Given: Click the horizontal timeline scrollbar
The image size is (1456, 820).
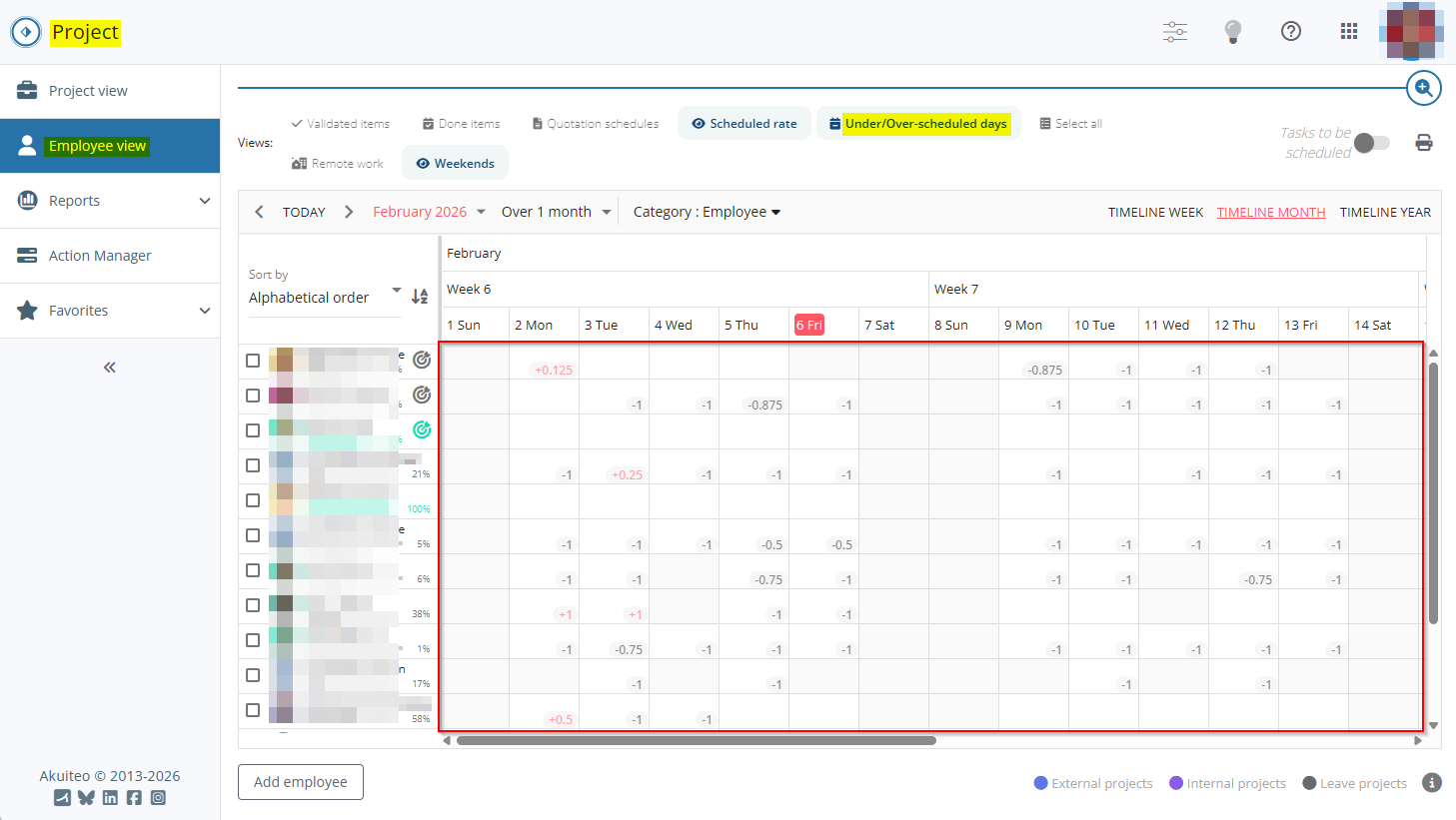Looking at the screenshot, I should [x=696, y=741].
